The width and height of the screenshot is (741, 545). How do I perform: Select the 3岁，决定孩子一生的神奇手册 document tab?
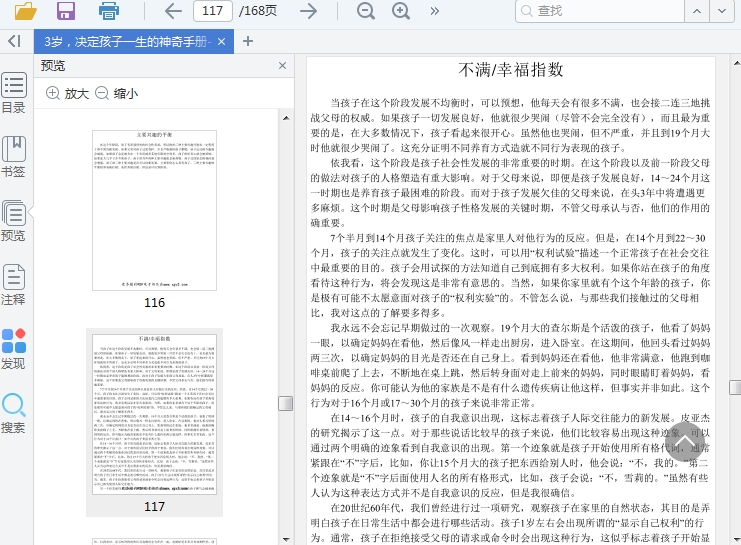point(134,42)
